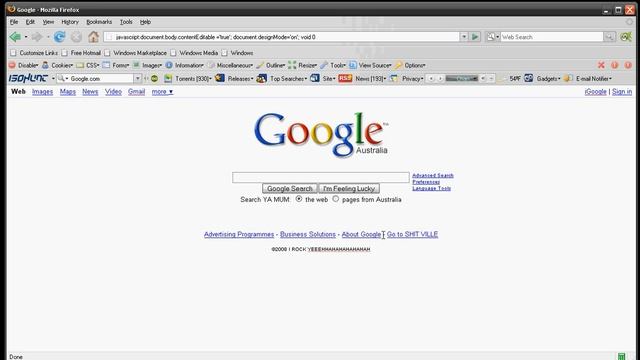Click the E-mail Notifier icon

click(x=568, y=78)
